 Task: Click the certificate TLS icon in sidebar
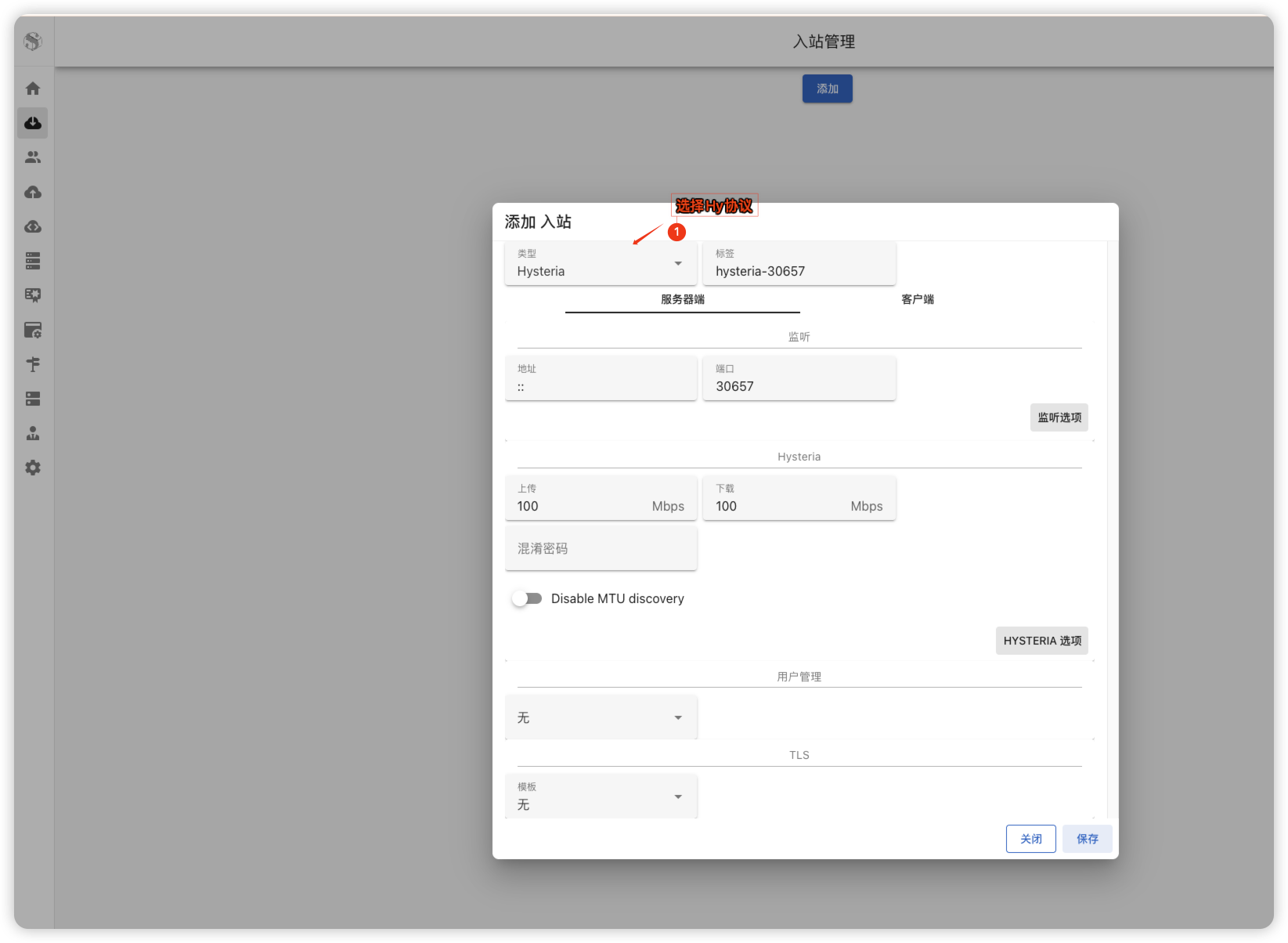tap(33, 295)
